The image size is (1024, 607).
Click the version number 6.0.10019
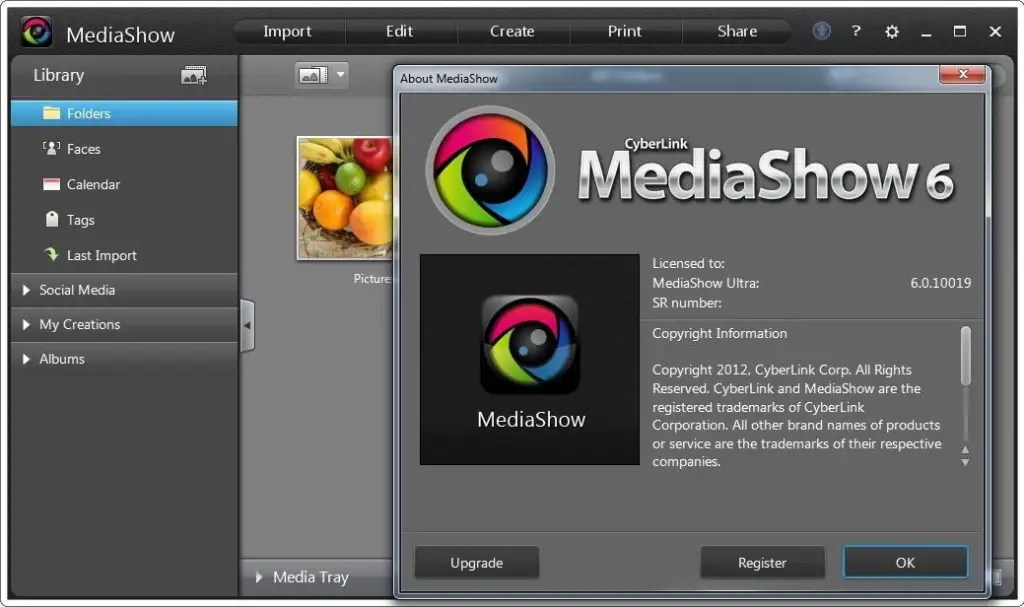point(940,283)
